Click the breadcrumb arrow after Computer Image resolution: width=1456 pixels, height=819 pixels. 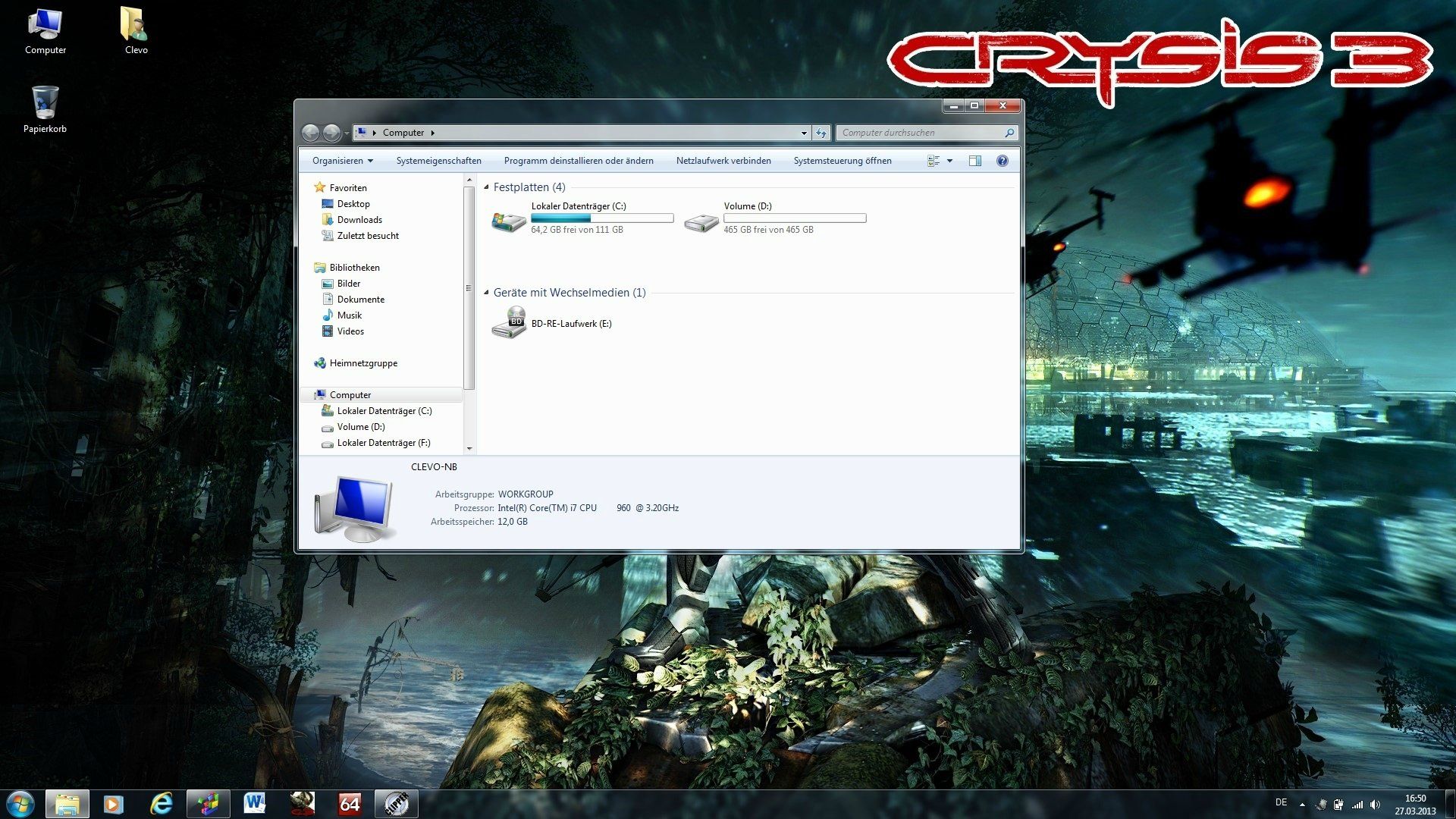point(433,133)
